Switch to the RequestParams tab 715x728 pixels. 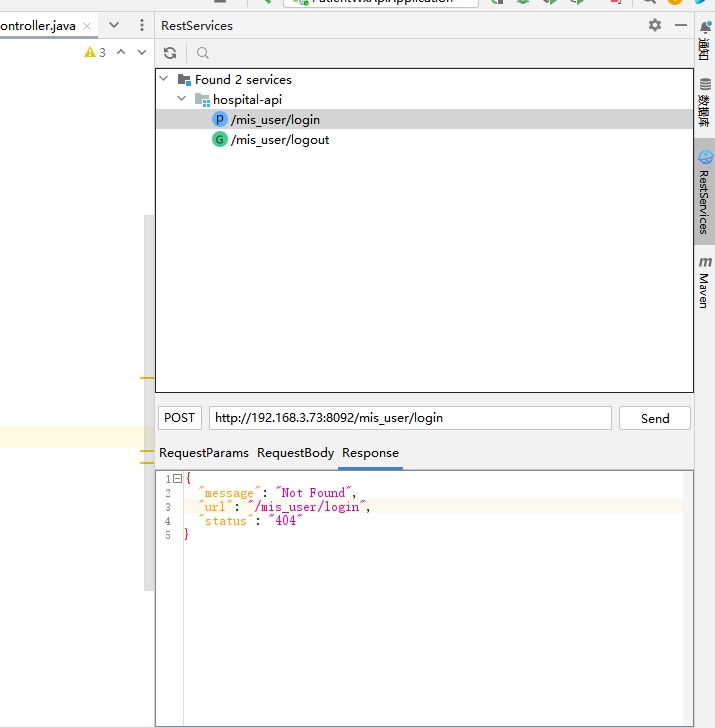pyautogui.click(x=204, y=453)
